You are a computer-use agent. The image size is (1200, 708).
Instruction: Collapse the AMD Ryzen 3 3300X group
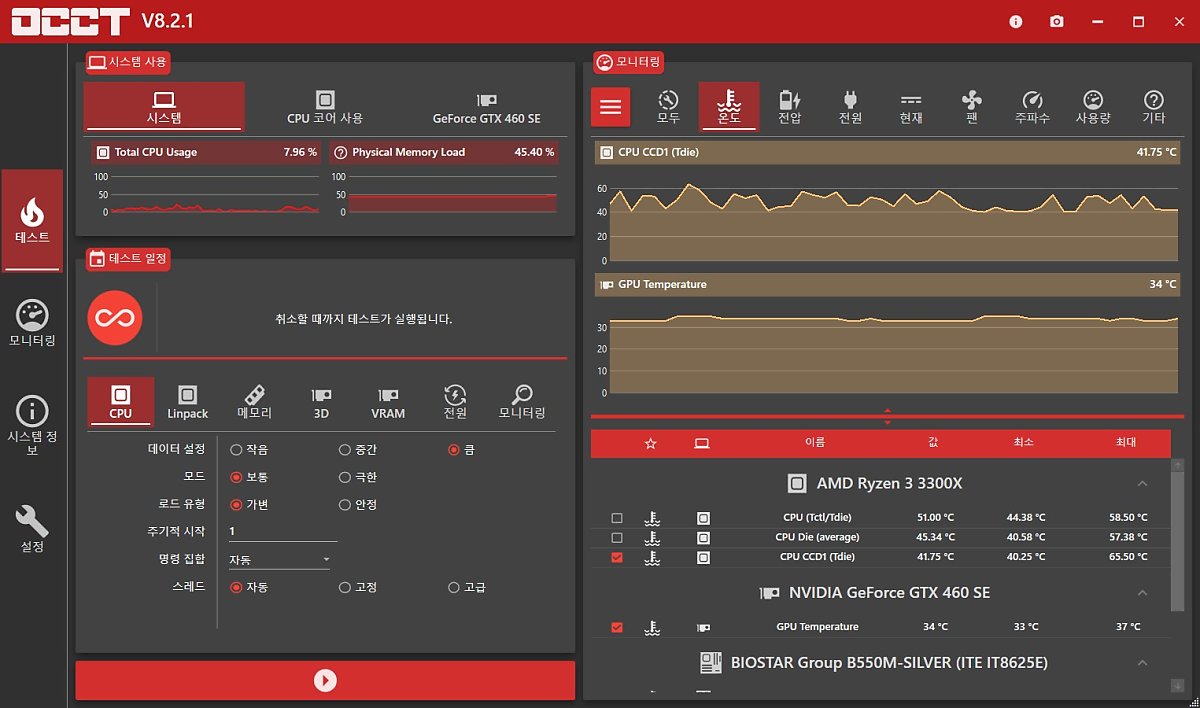click(1143, 484)
